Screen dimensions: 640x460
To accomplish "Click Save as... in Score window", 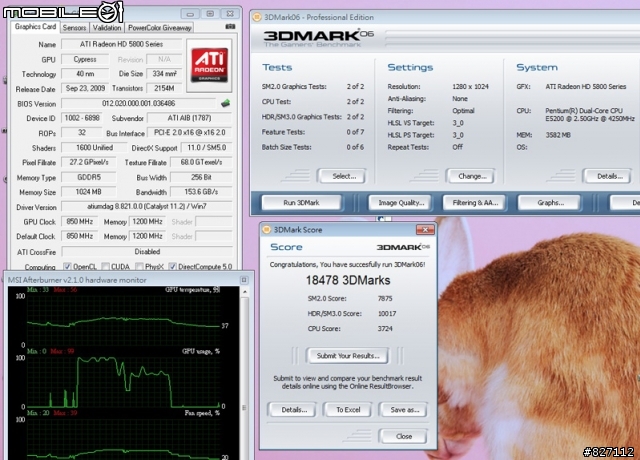I will (x=404, y=410).
